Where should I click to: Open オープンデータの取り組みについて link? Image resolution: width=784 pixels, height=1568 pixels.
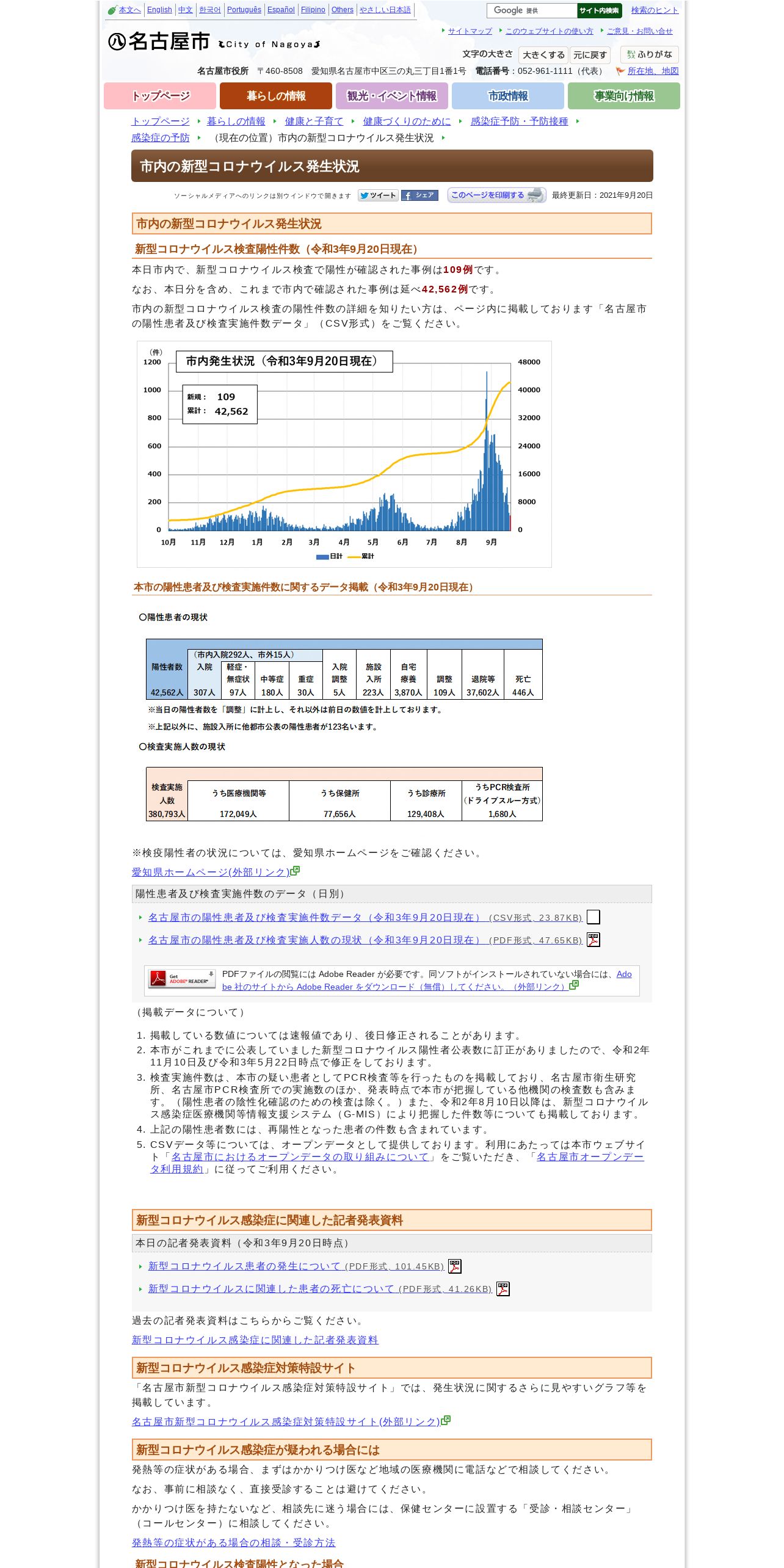coord(300,1156)
